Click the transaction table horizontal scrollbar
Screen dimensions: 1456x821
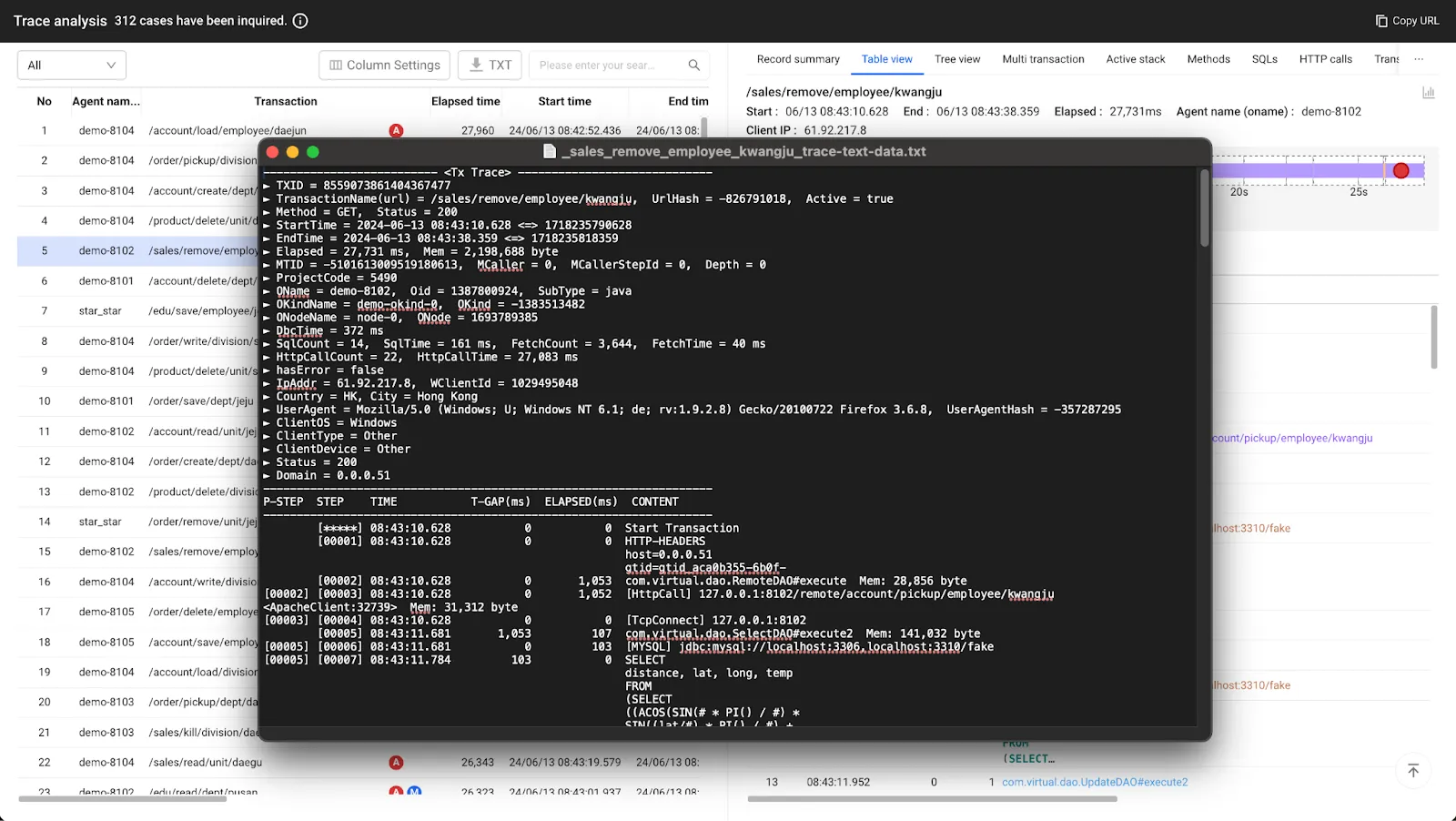123,799
